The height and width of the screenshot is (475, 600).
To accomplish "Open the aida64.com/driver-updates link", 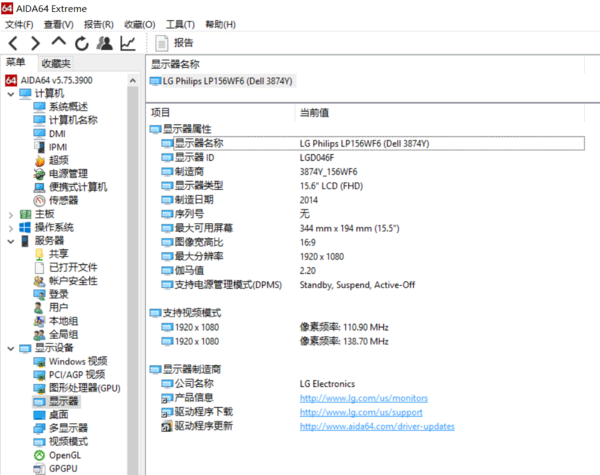I will (x=377, y=426).
